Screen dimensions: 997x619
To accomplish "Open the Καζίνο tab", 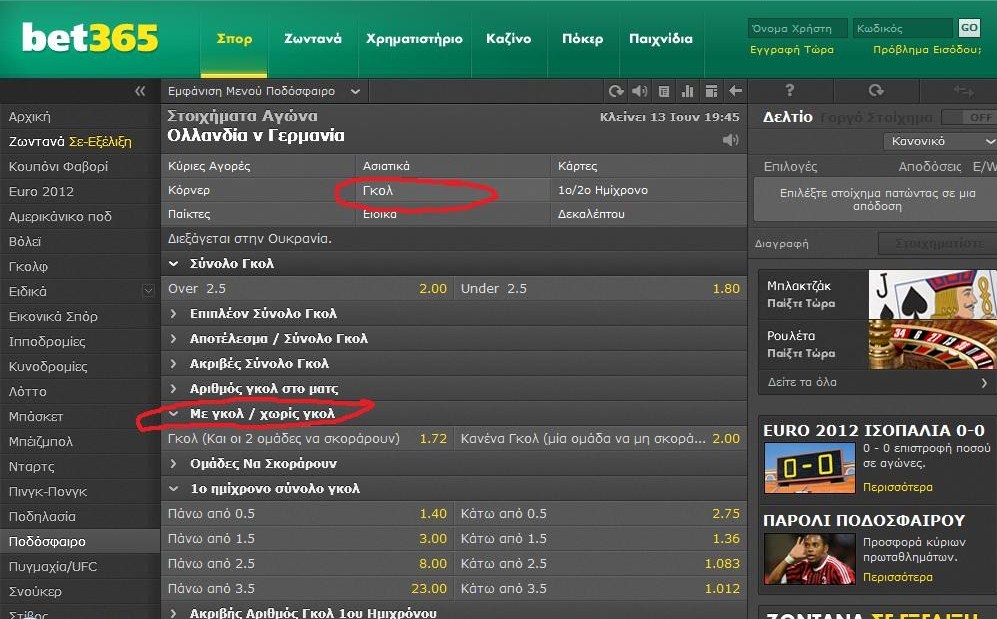I will pyautogui.click(x=509, y=39).
